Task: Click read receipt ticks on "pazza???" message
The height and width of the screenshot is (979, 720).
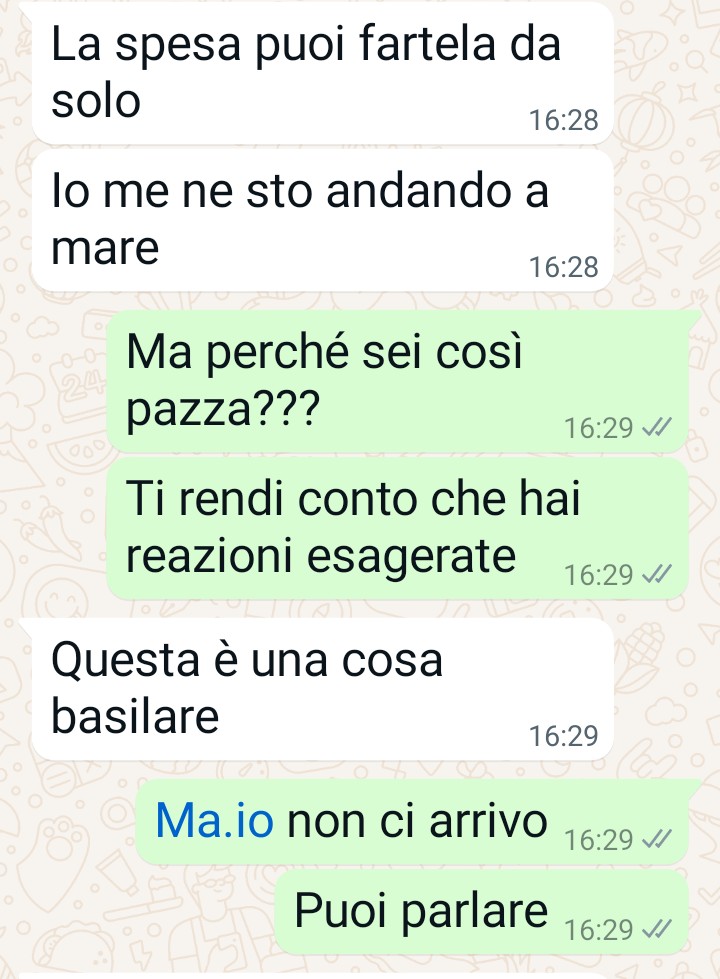Action: pos(657,428)
